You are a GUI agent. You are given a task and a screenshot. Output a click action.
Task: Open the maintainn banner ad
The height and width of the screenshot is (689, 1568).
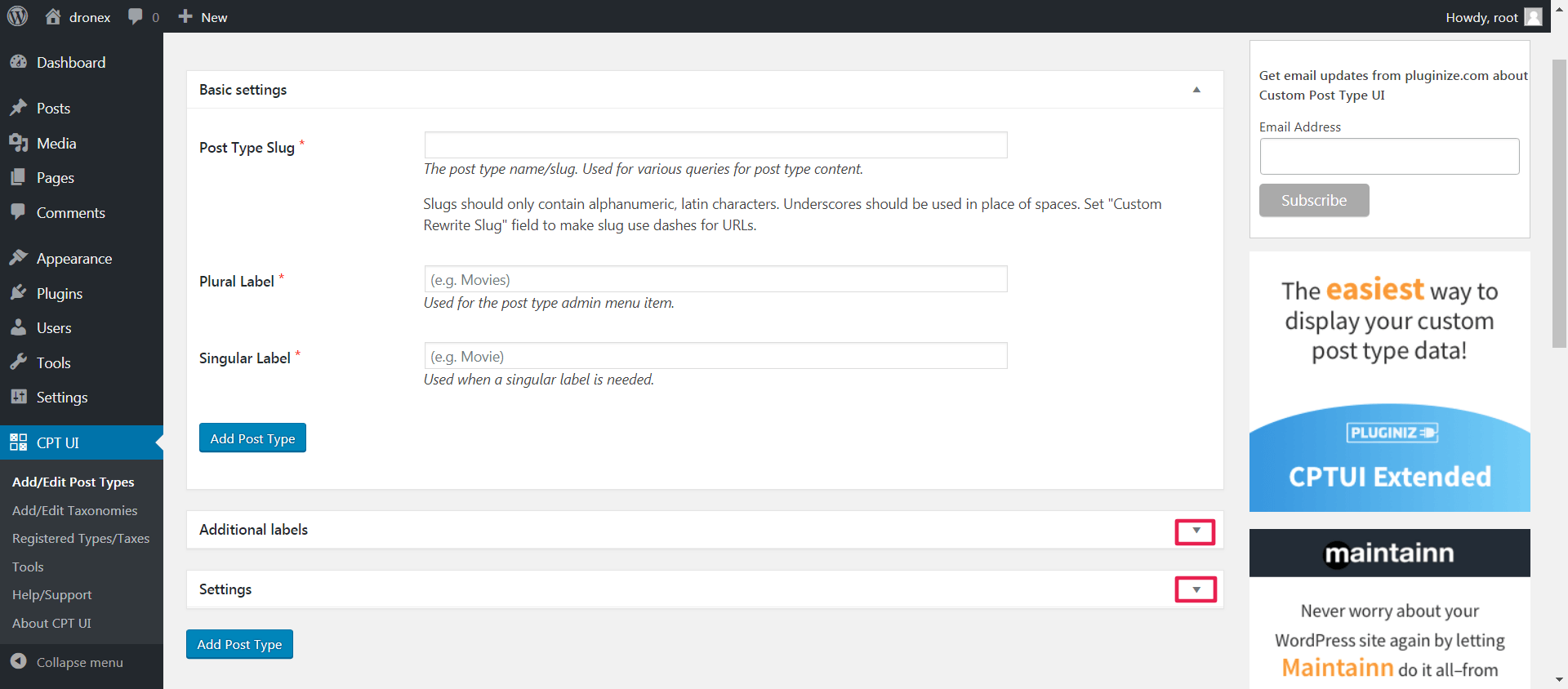click(1389, 608)
